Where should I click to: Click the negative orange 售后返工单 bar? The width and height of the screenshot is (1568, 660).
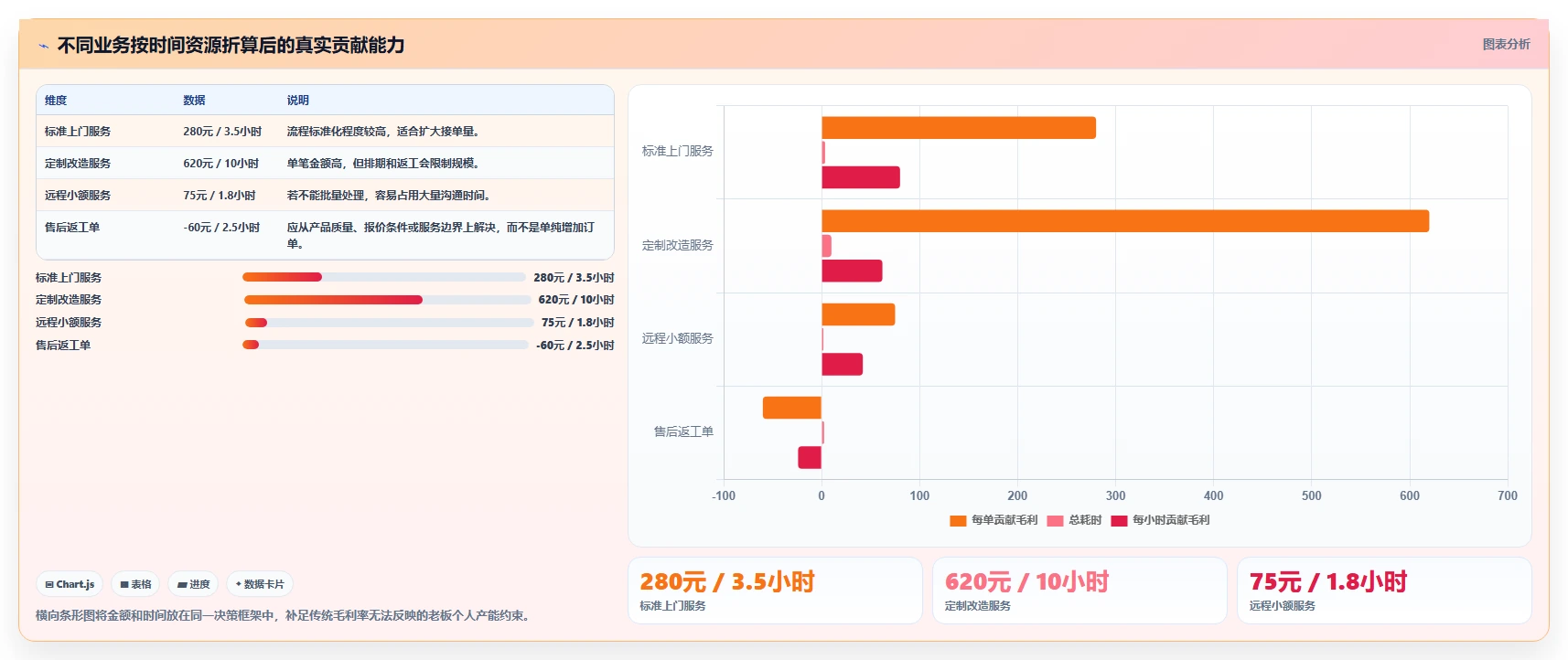coord(792,408)
